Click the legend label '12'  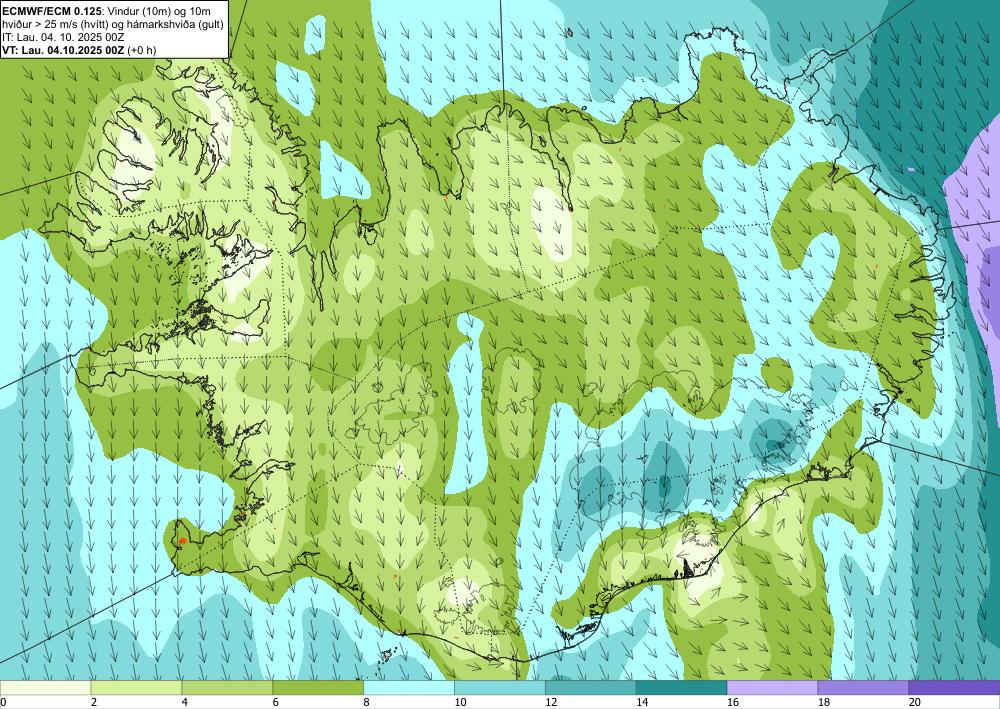(551, 703)
